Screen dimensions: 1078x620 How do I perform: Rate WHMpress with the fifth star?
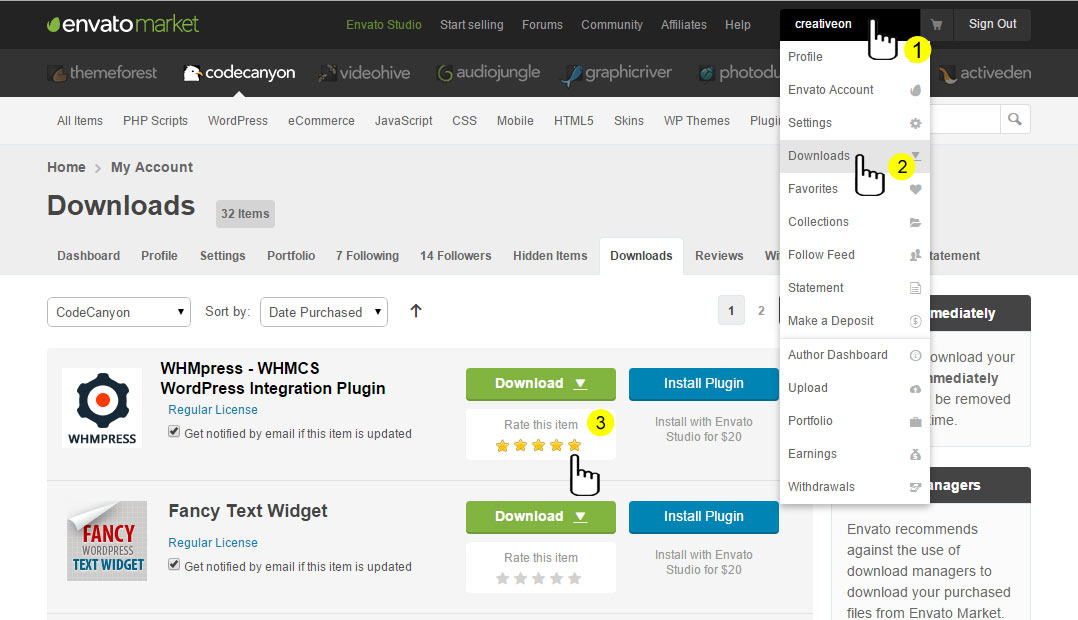coord(574,445)
